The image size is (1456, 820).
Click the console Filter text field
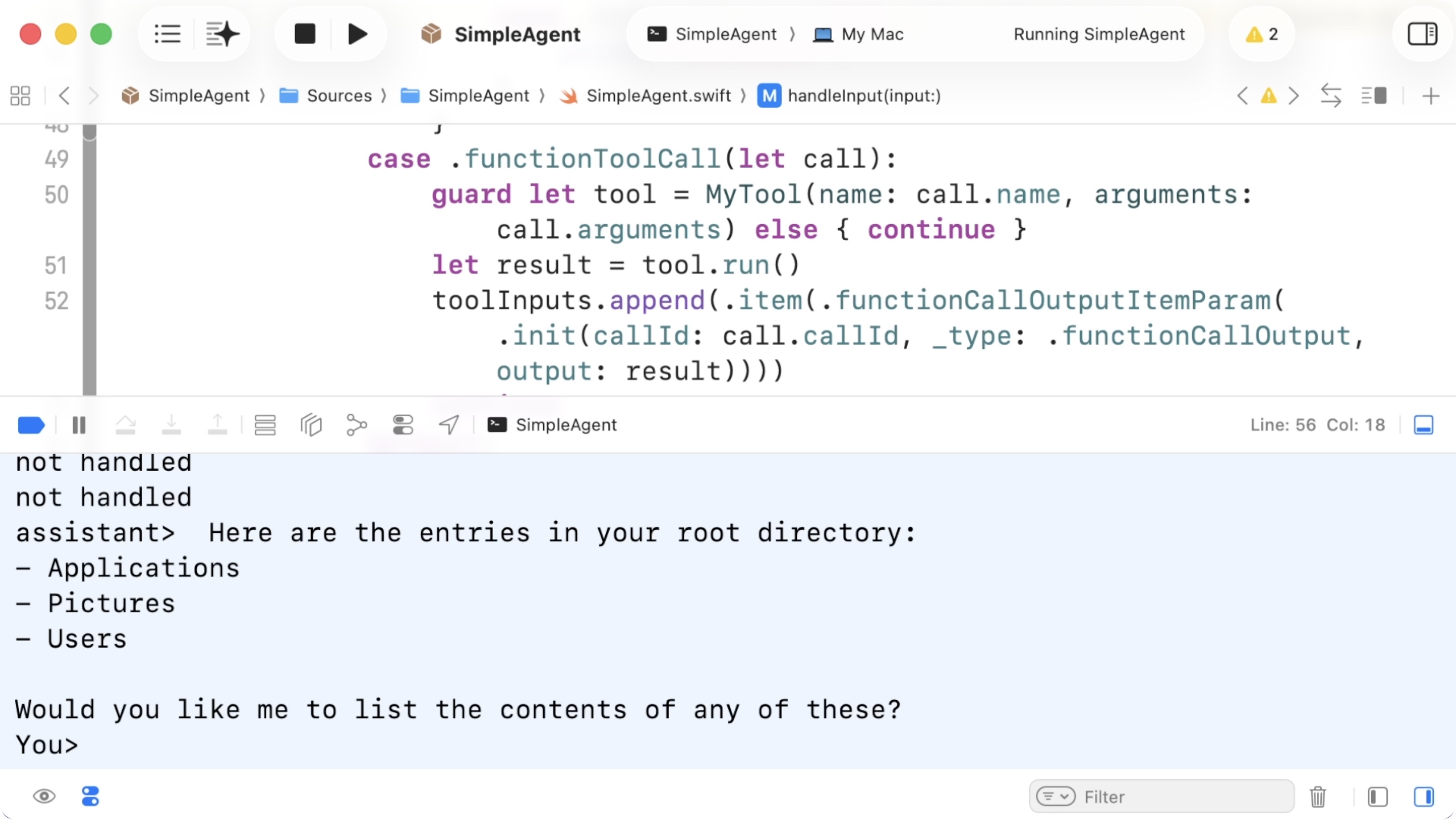coord(1181,797)
